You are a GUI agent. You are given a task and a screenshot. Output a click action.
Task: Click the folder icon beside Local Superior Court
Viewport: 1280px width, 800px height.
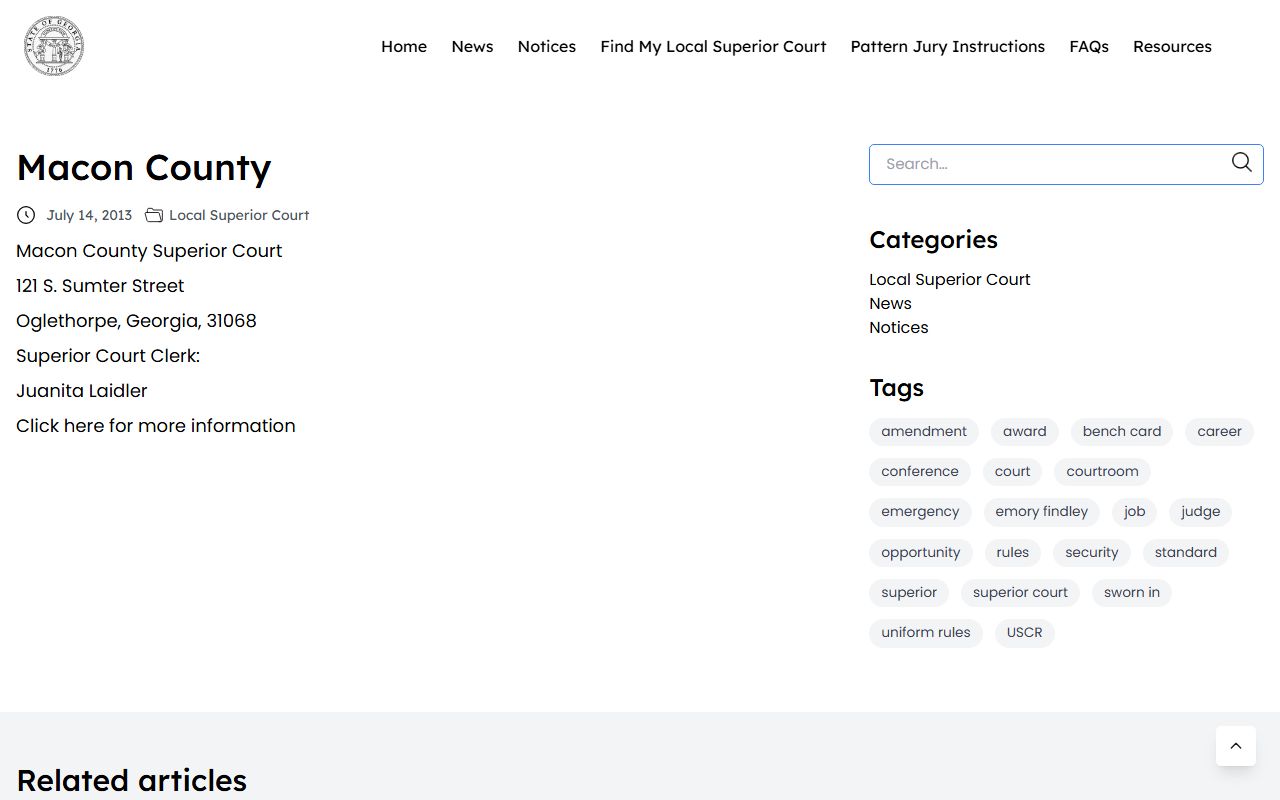click(154, 215)
